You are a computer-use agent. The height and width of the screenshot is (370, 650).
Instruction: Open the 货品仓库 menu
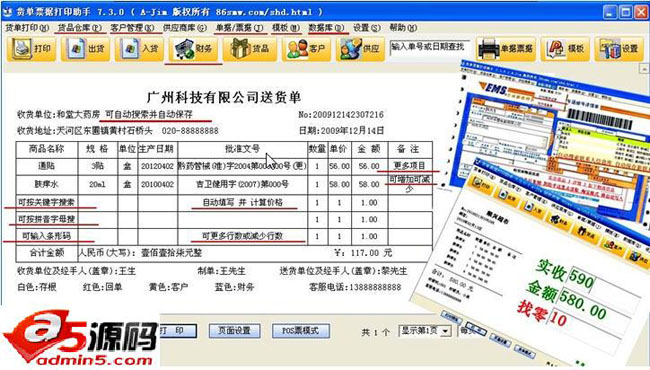tap(79, 28)
